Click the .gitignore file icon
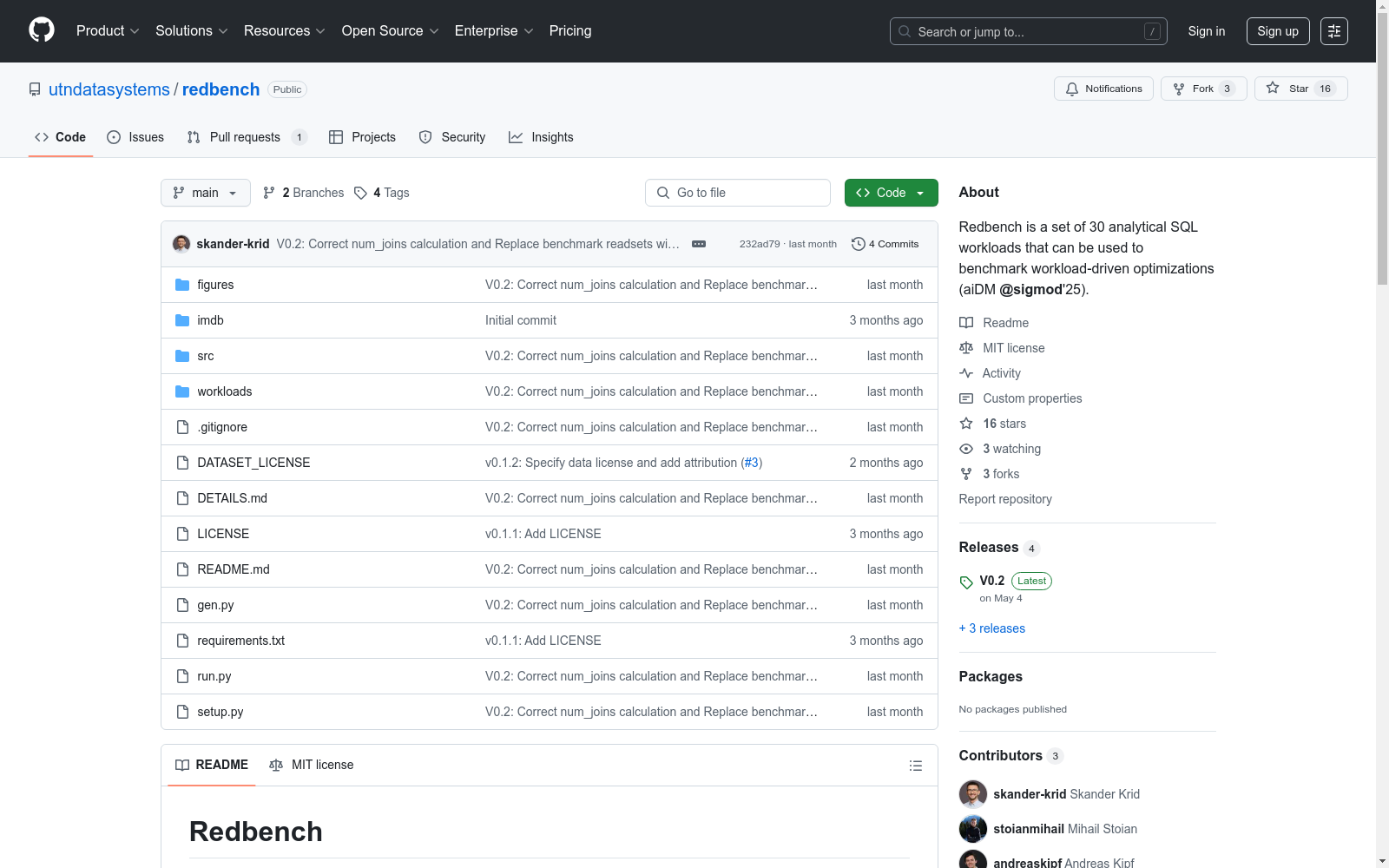The height and width of the screenshot is (868, 1389). [x=182, y=427]
